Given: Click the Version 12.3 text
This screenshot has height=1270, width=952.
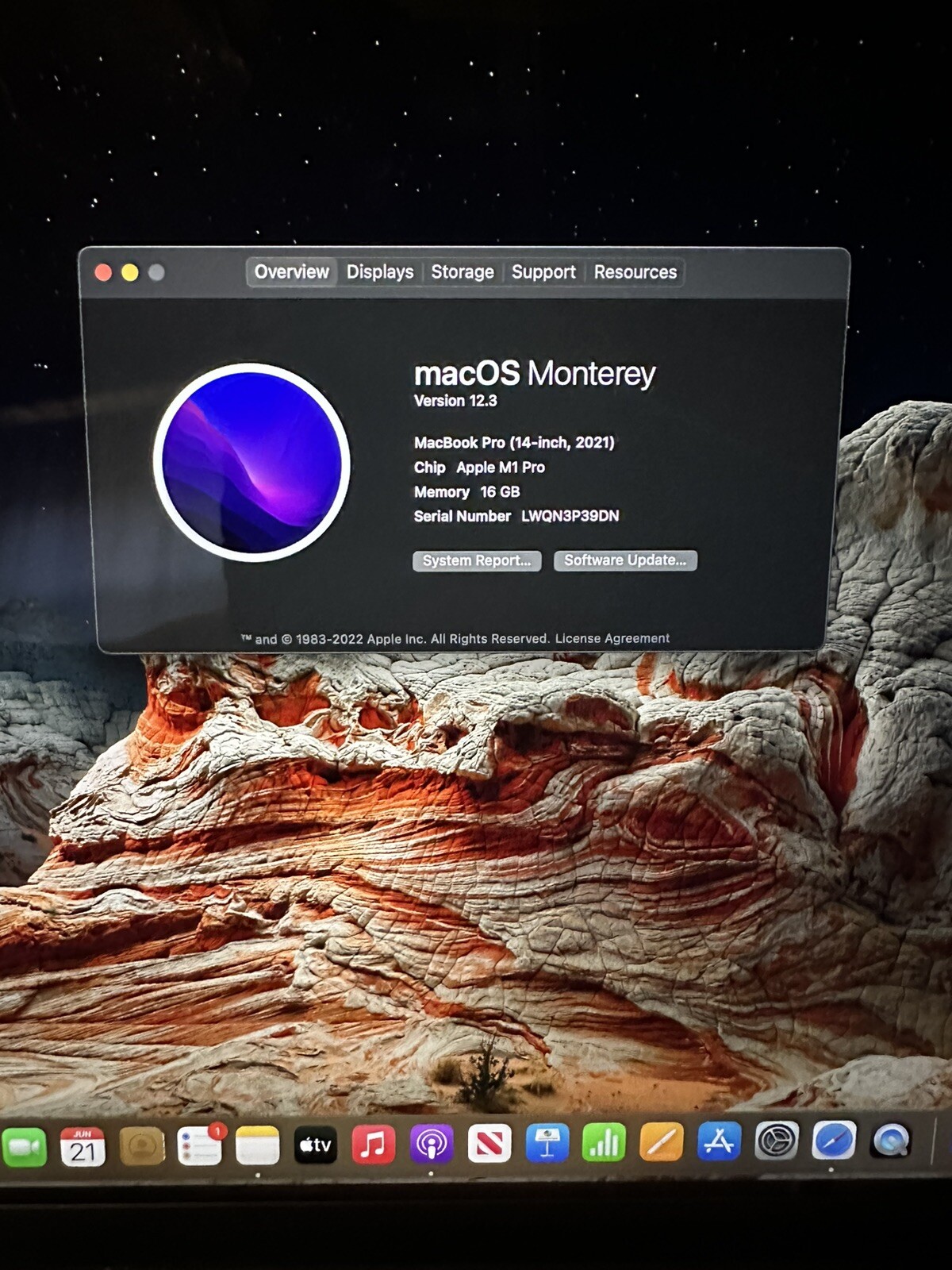Looking at the screenshot, I should [455, 401].
